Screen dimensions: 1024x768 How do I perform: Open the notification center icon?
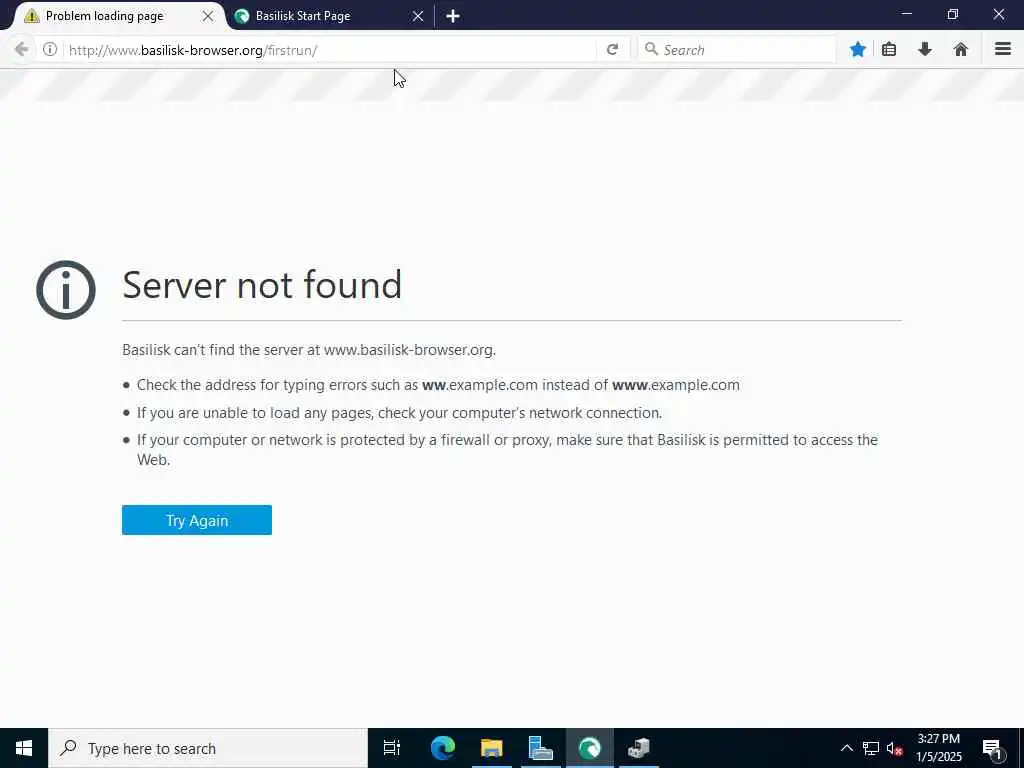pyautogui.click(x=993, y=748)
